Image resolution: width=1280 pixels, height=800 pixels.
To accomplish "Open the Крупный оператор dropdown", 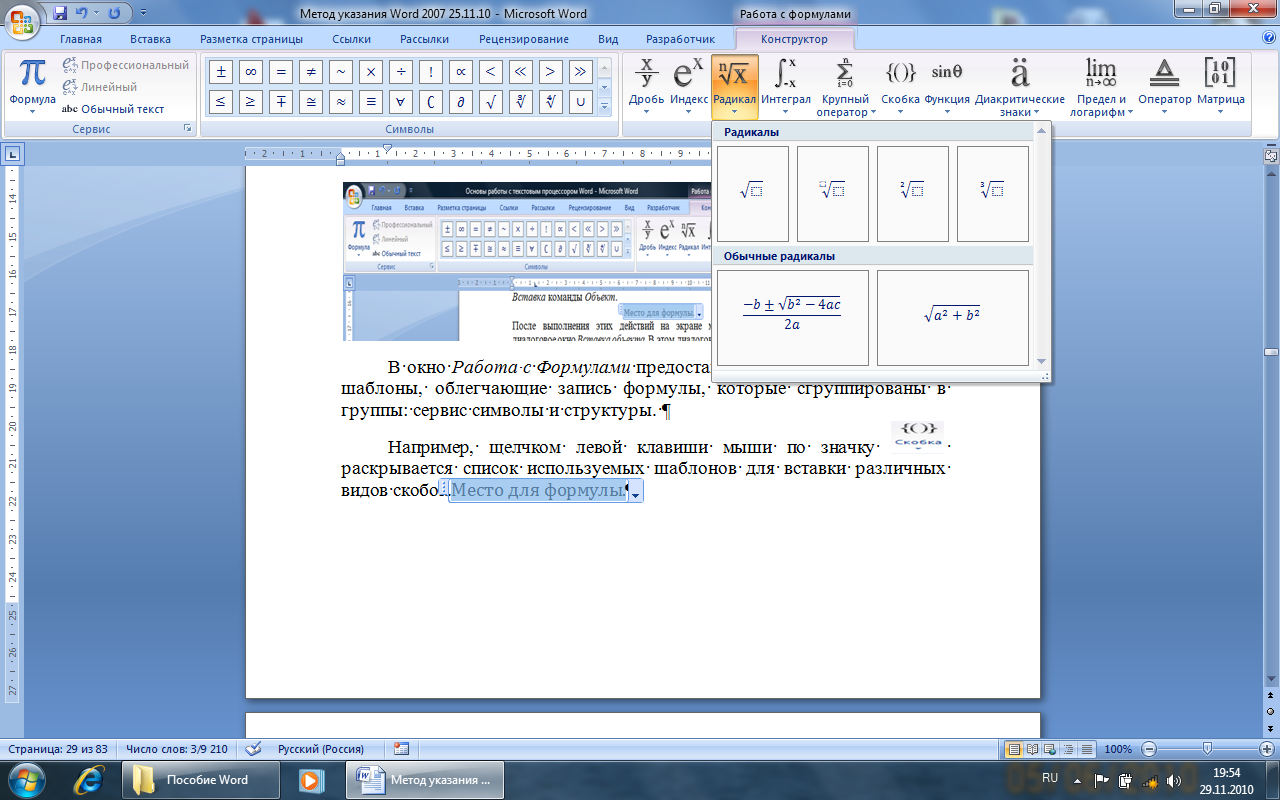I will (x=845, y=86).
